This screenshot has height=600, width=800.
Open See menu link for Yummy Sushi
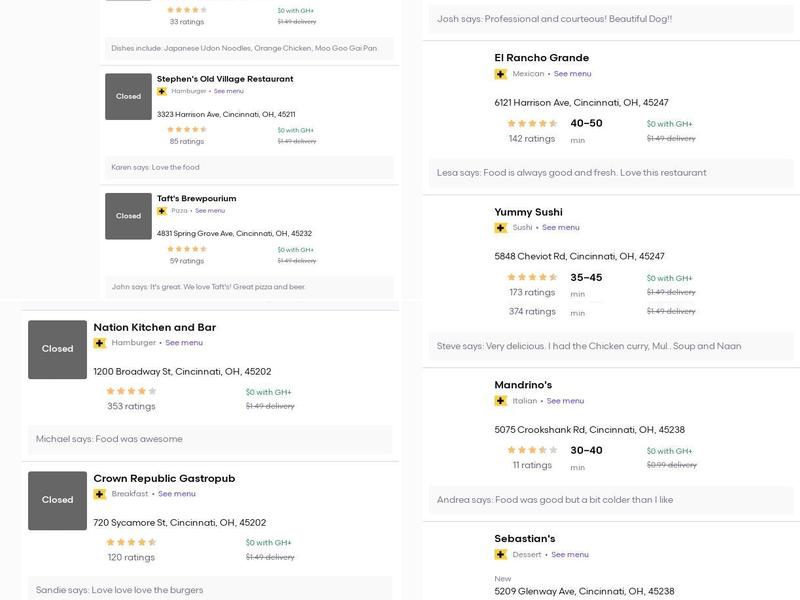point(561,228)
